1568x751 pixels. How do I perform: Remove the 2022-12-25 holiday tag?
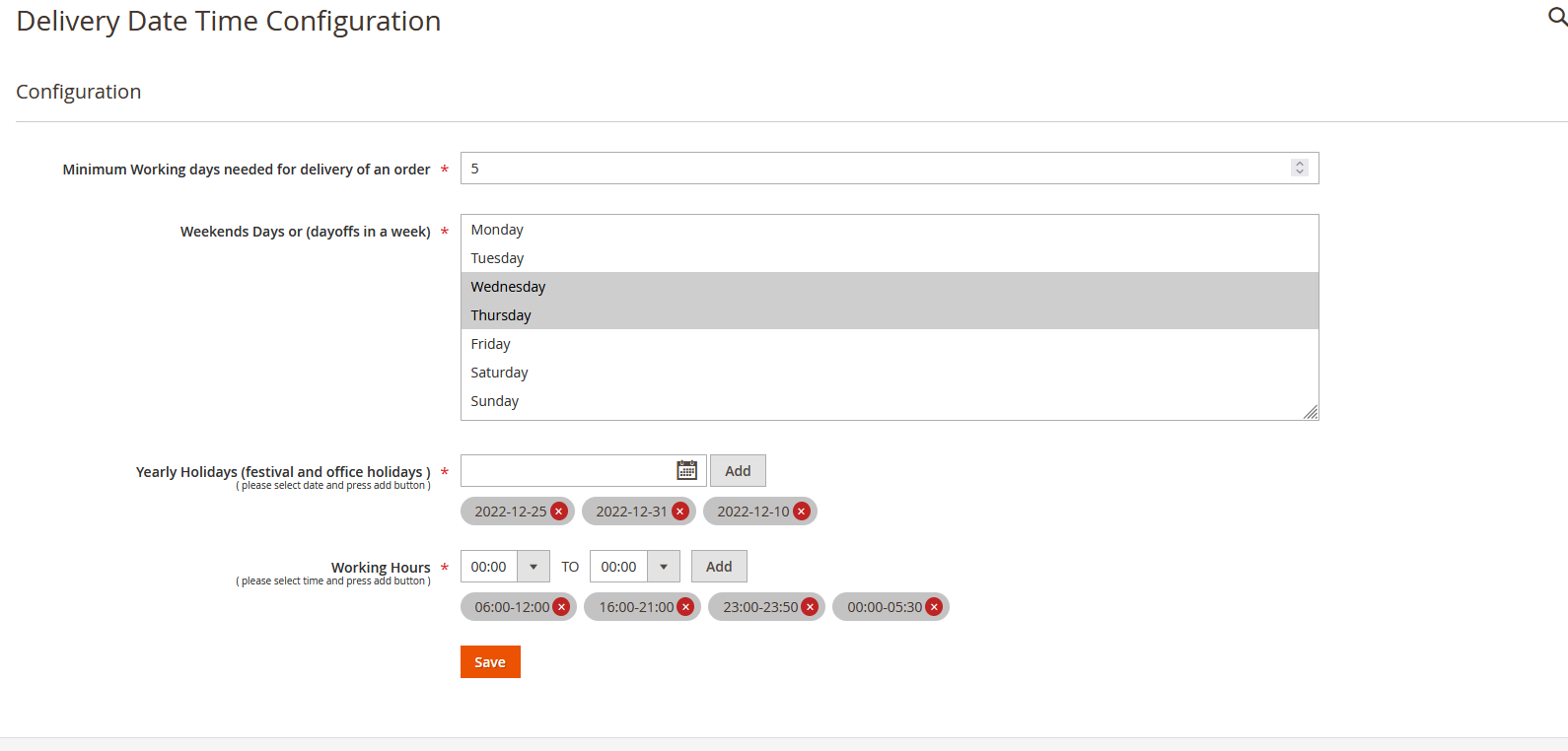tap(559, 512)
